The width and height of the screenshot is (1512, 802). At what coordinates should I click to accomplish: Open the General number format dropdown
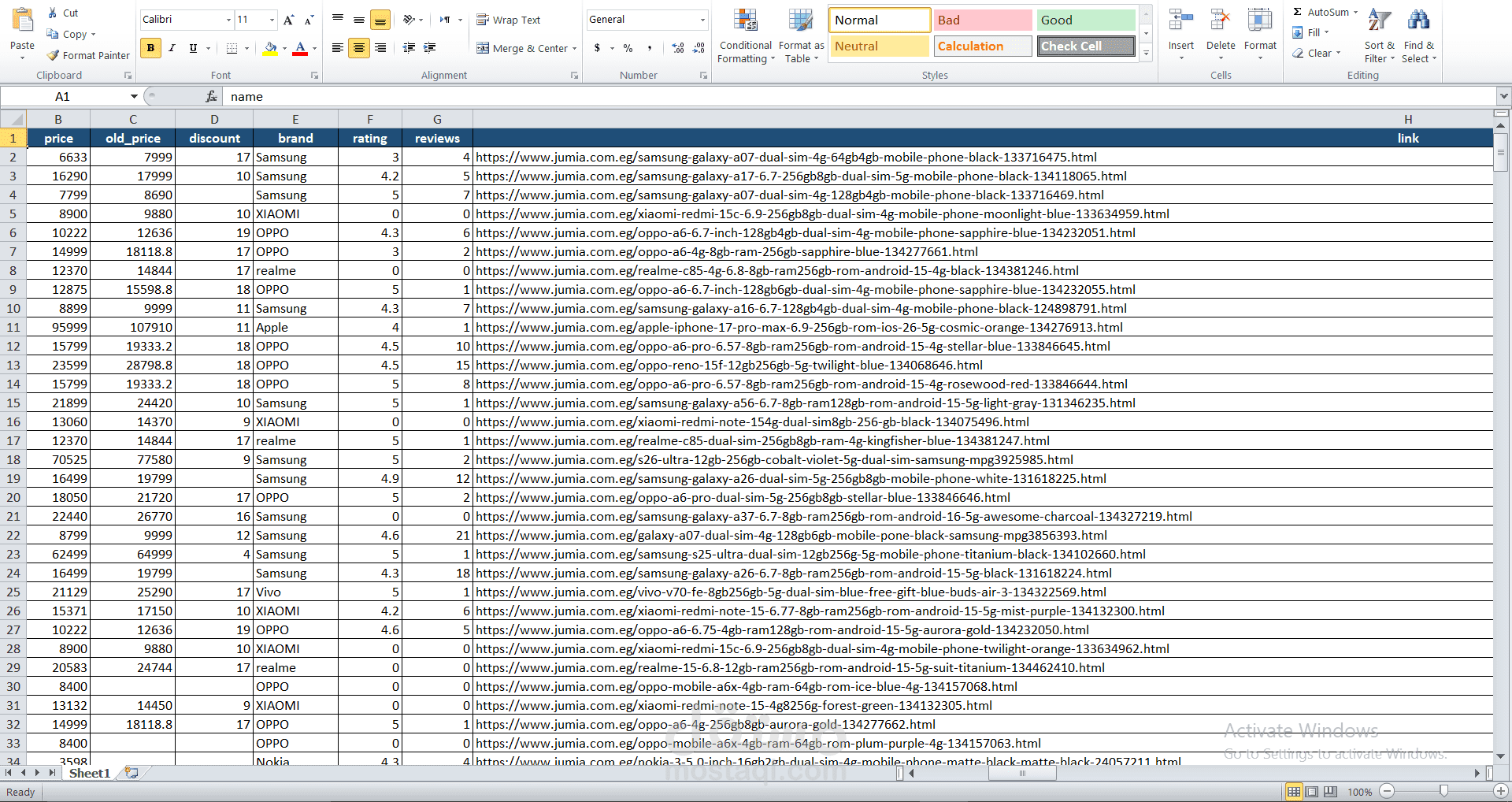pyautogui.click(x=702, y=20)
